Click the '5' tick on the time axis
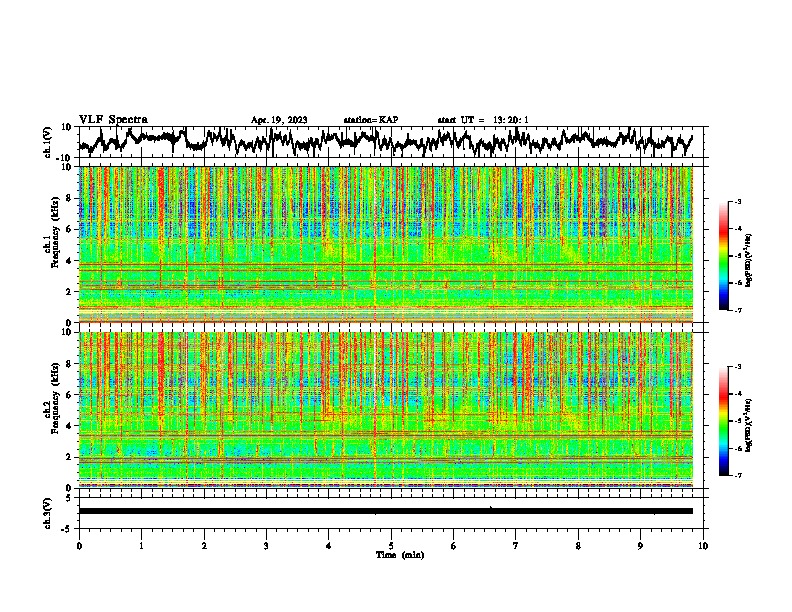 coord(391,546)
